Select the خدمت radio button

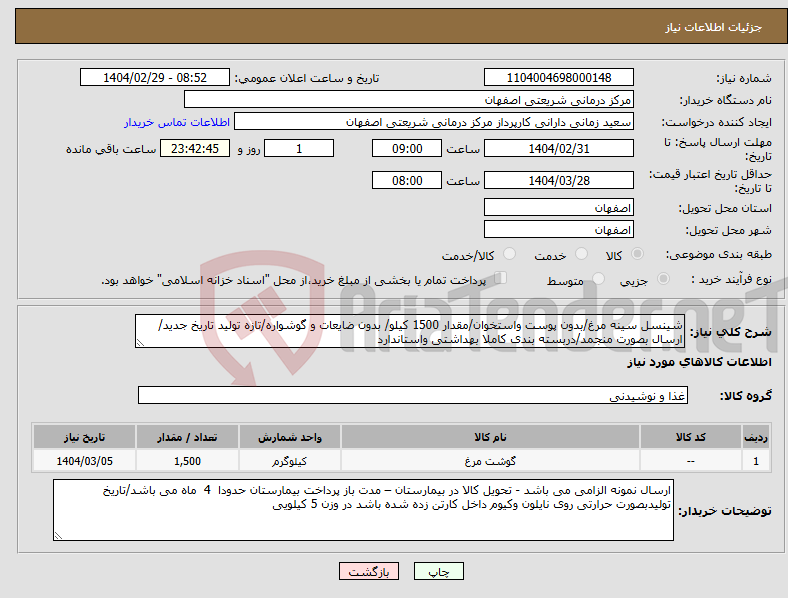pyautogui.click(x=581, y=254)
